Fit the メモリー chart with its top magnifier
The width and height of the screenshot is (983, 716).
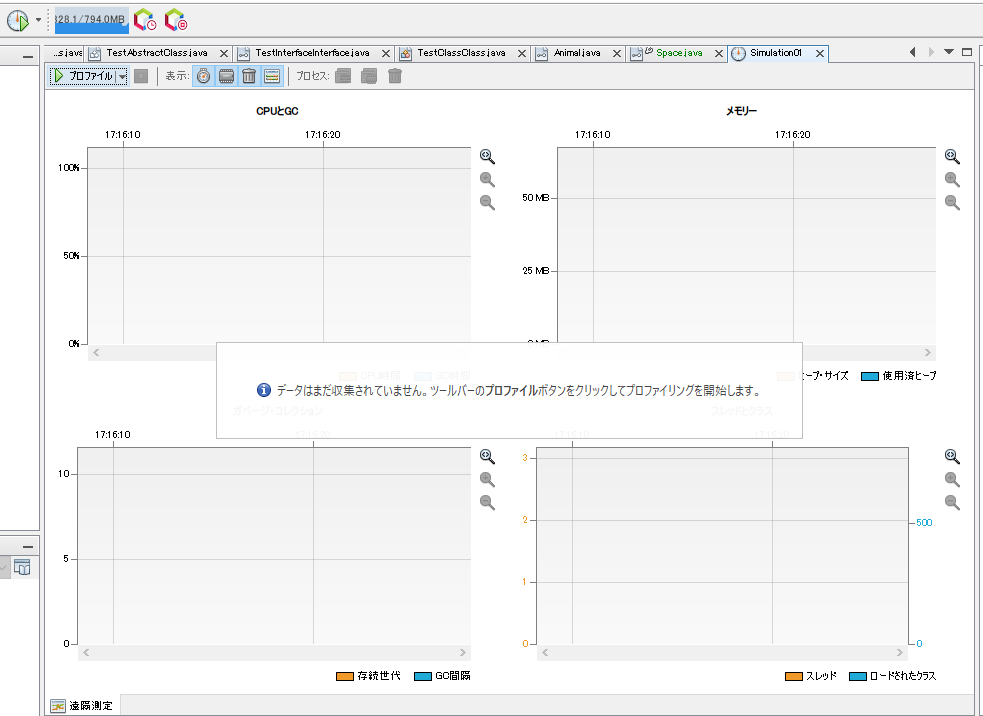click(x=952, y=156)
